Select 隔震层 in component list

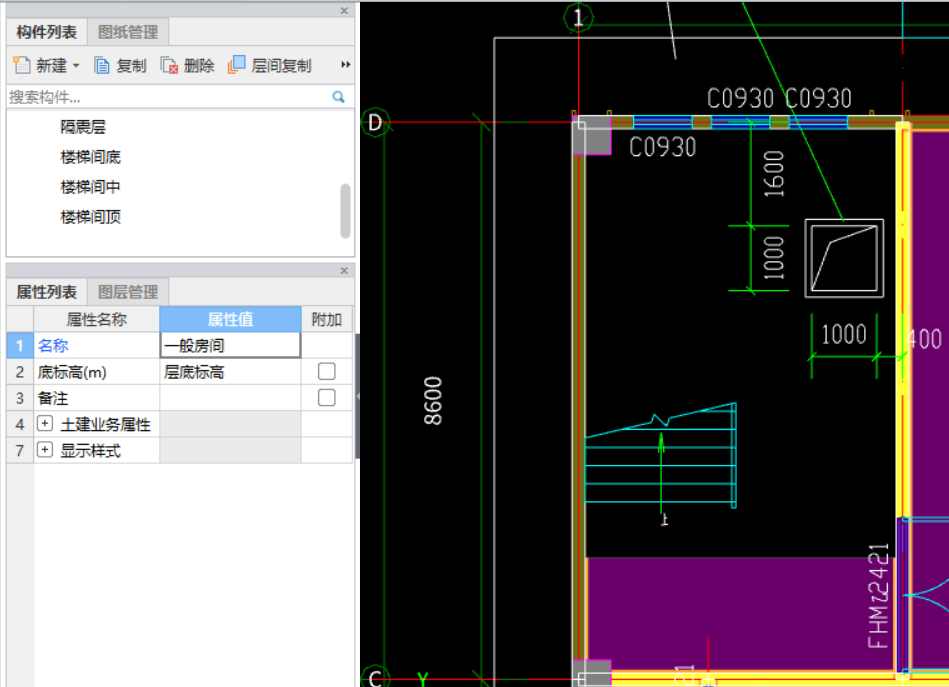point(83,127)
